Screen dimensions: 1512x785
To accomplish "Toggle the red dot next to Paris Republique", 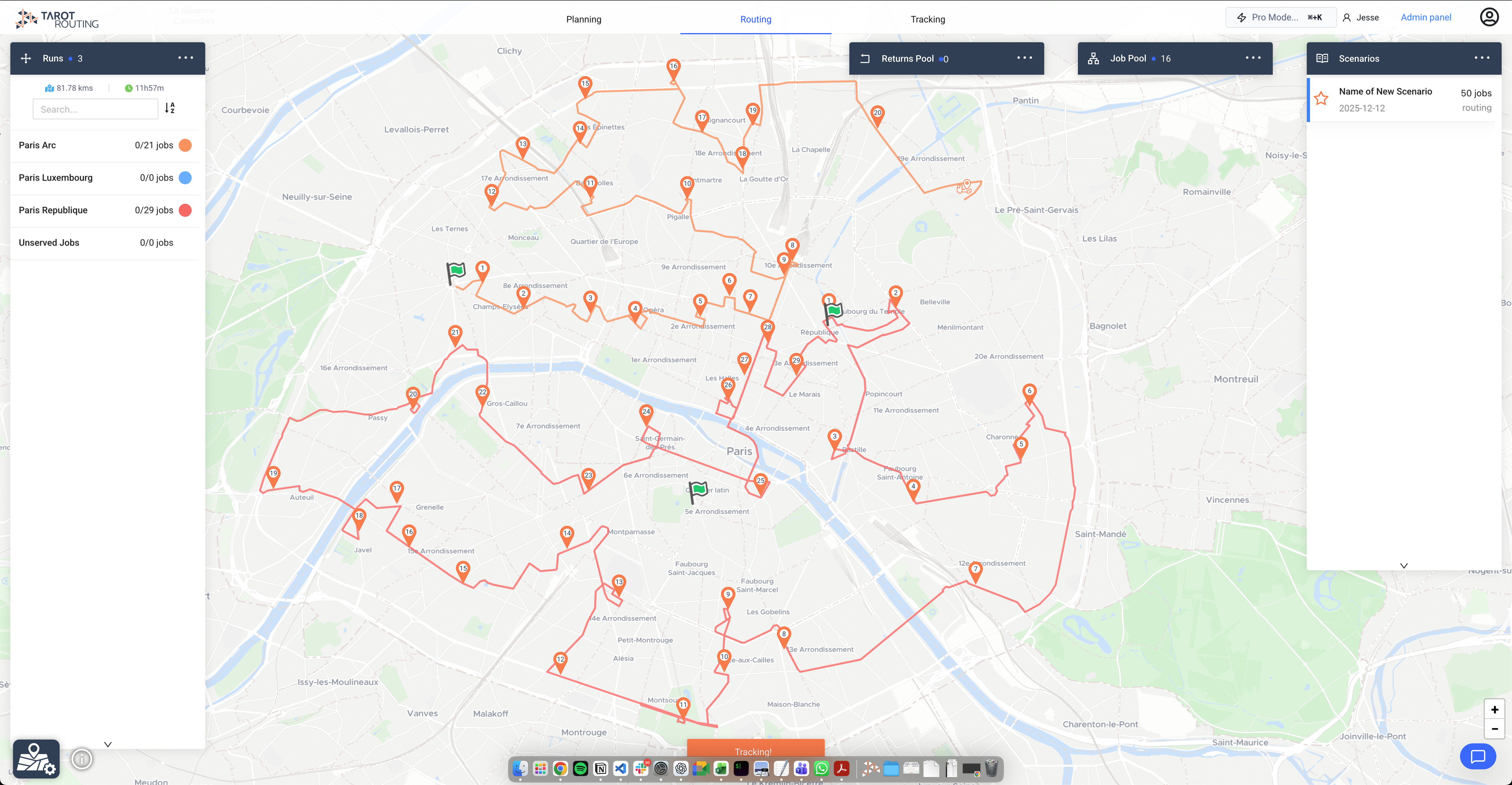I will tap(185, 210).
